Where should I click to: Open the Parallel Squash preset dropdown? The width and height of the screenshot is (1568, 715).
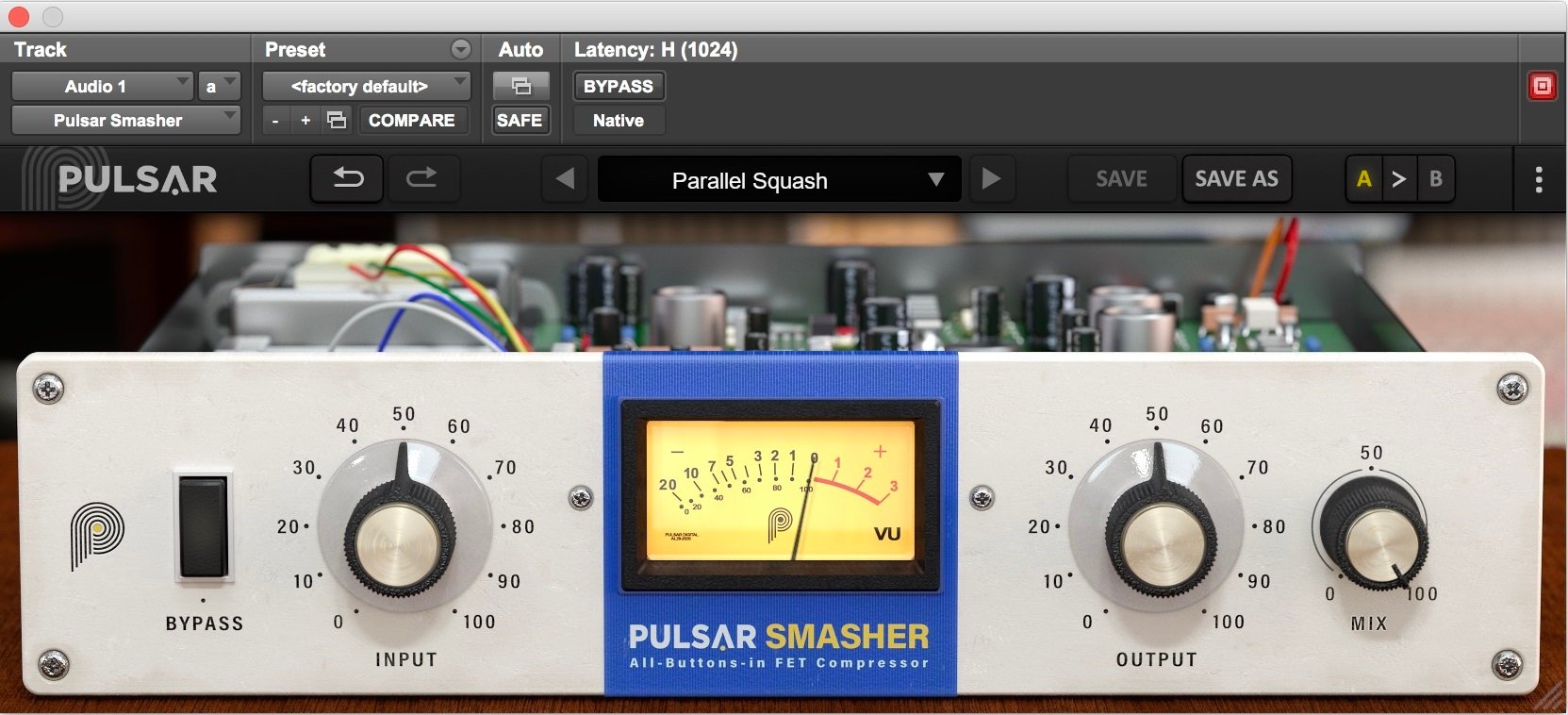click(779, 179)
